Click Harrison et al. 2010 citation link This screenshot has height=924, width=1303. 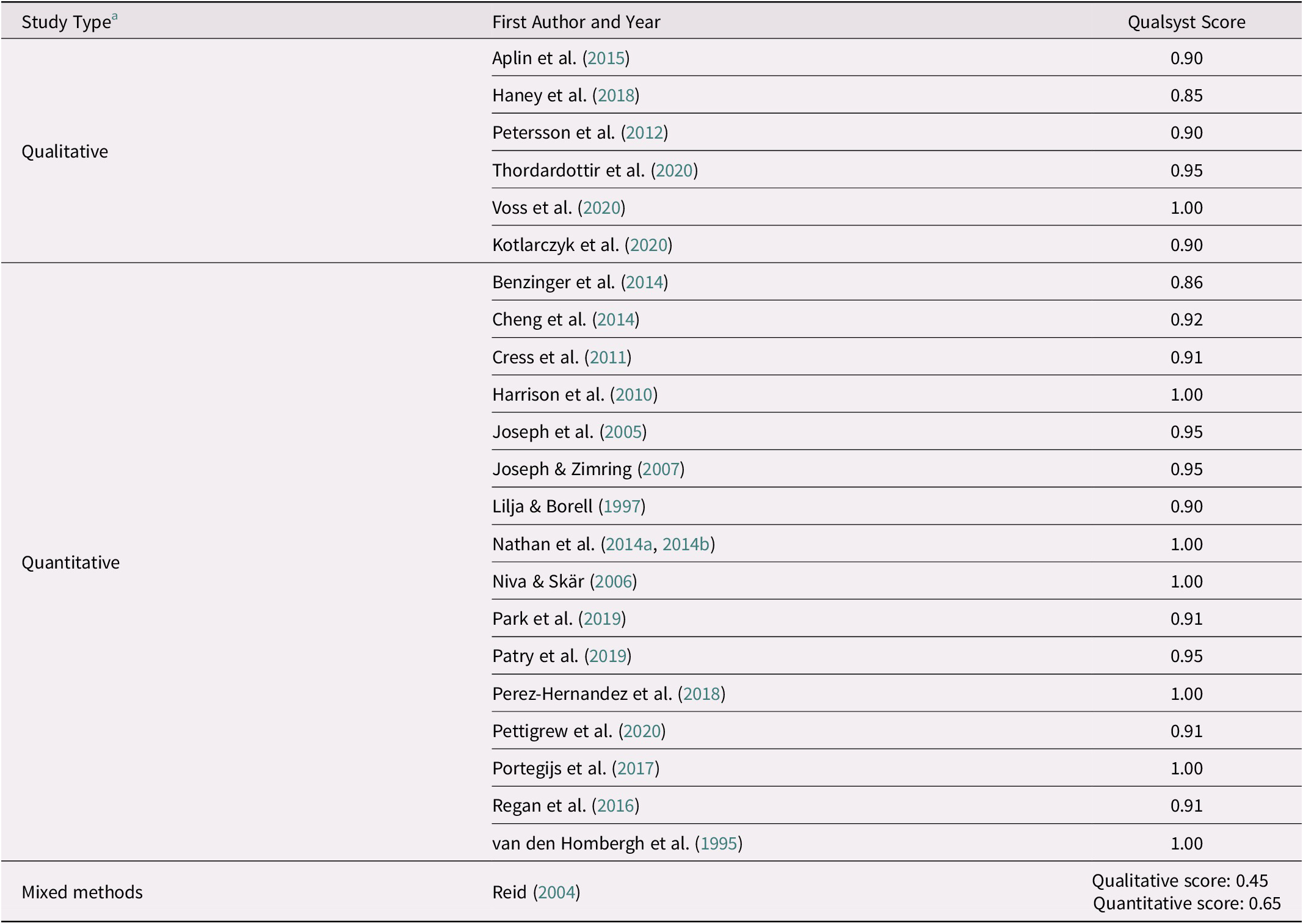634,395
